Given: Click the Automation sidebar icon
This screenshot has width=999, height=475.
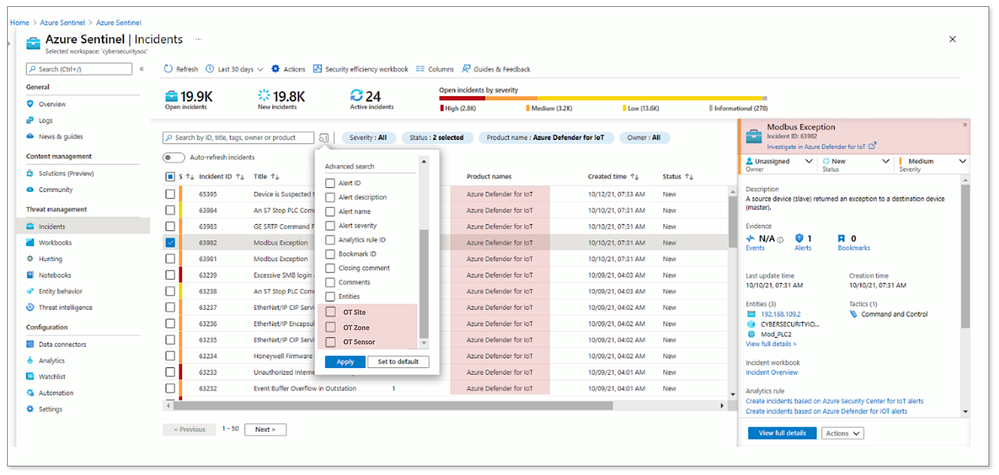Looking at the screenshot, I should pos(30,393).
